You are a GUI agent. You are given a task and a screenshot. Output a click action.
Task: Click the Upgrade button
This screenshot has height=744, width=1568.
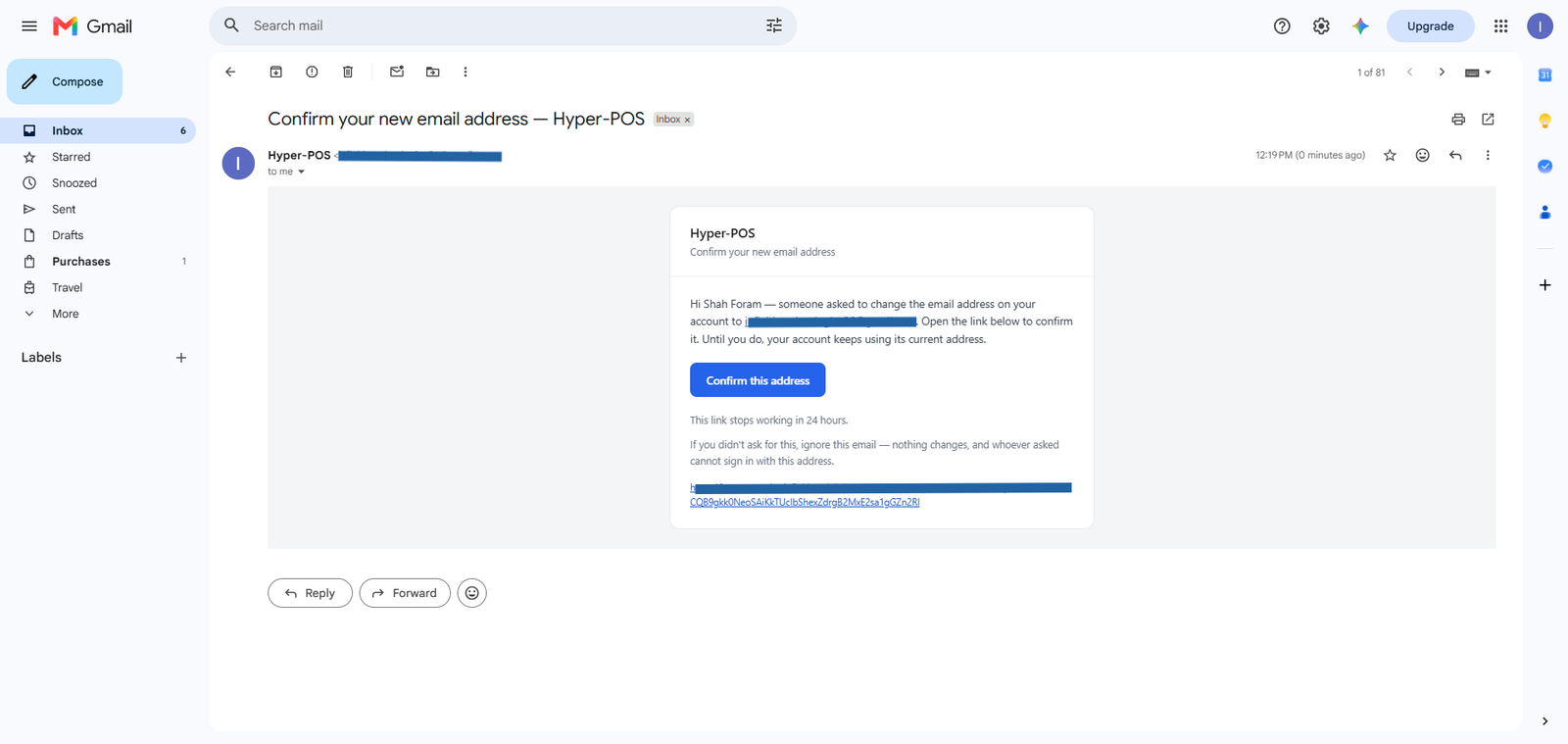point(1430,26)
